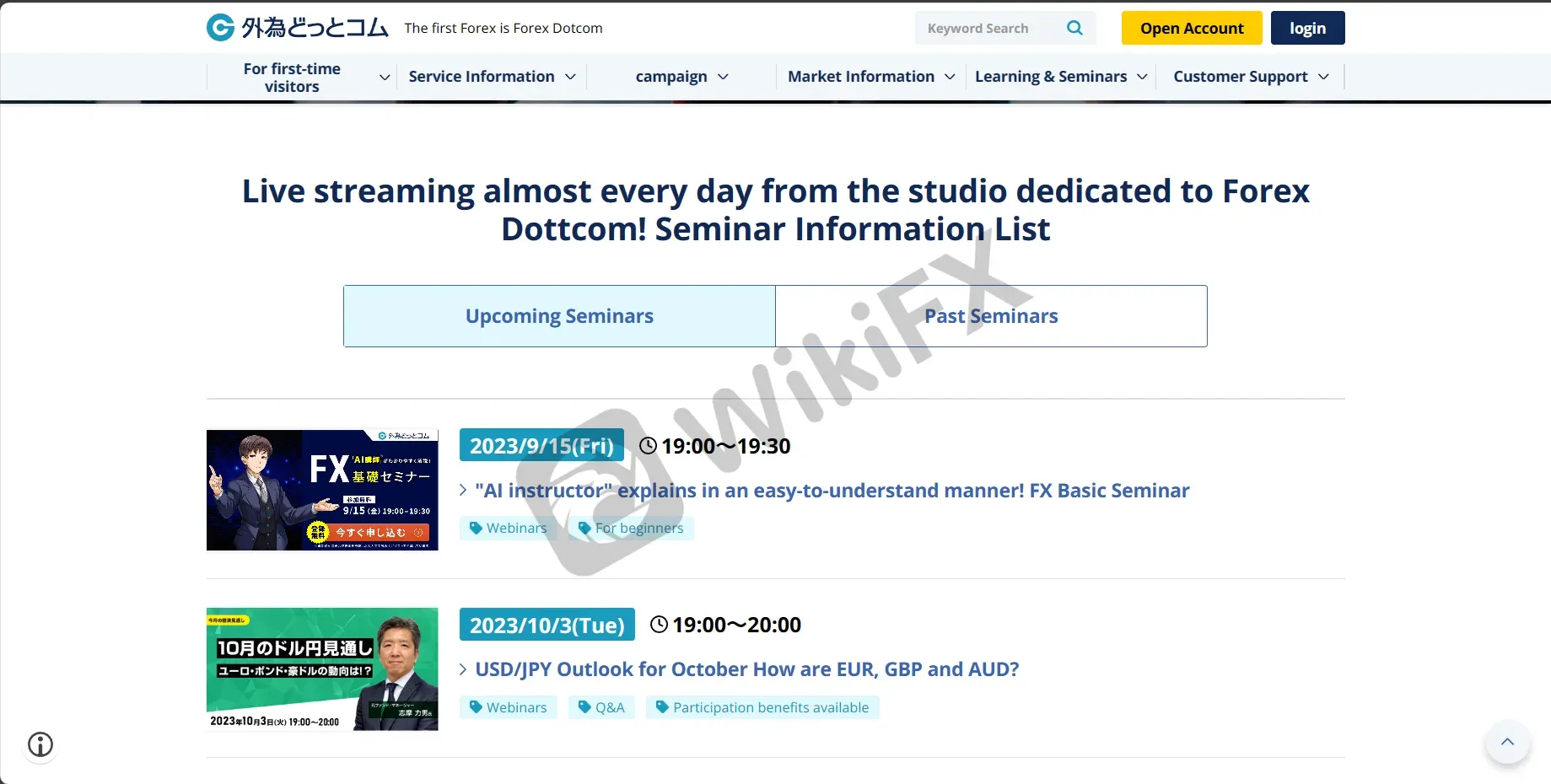Click The first Forex is Forex Dotcom tagline
The height and width of the screenshot is (784, 1551).
pos(504,28)
